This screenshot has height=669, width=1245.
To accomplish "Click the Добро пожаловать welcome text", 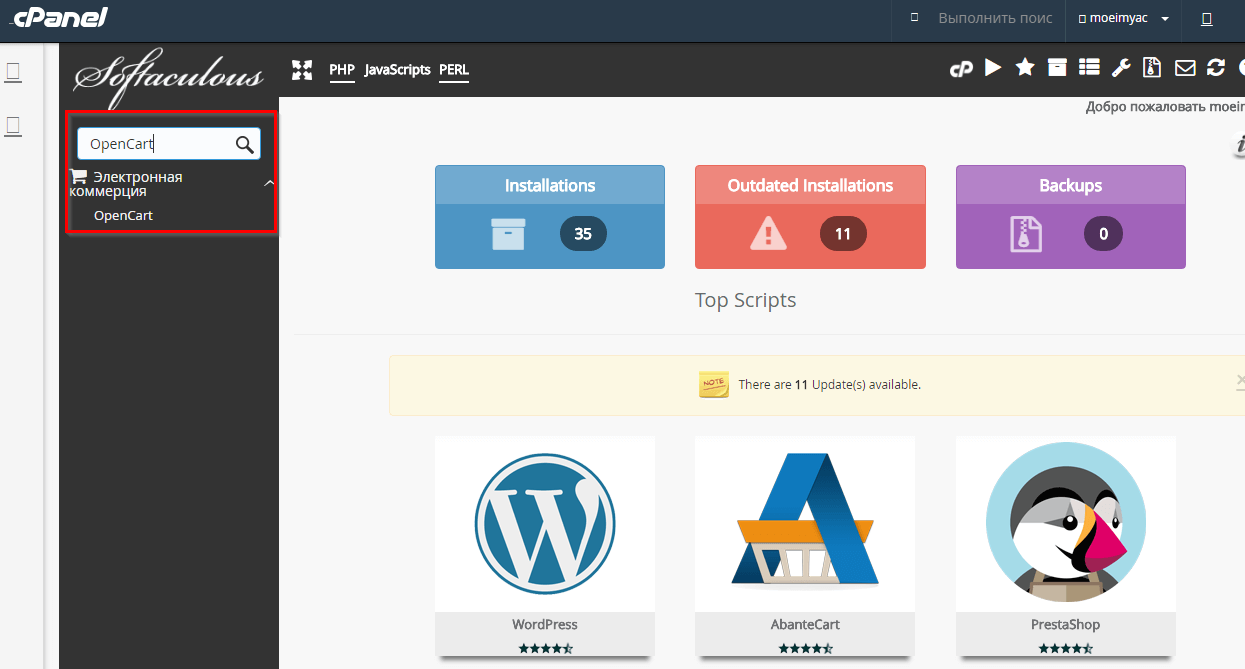I will pos(1165,107).
